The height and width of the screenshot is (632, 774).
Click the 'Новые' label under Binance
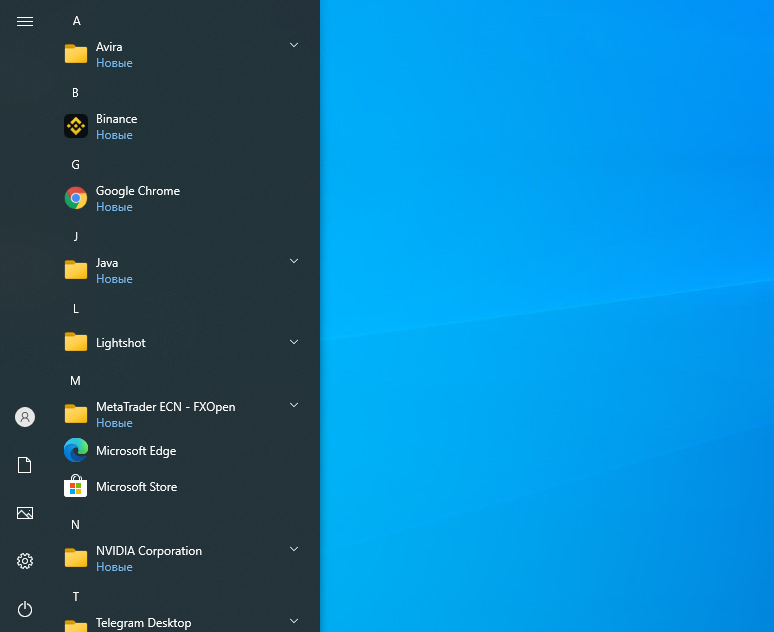coord(114,135)
